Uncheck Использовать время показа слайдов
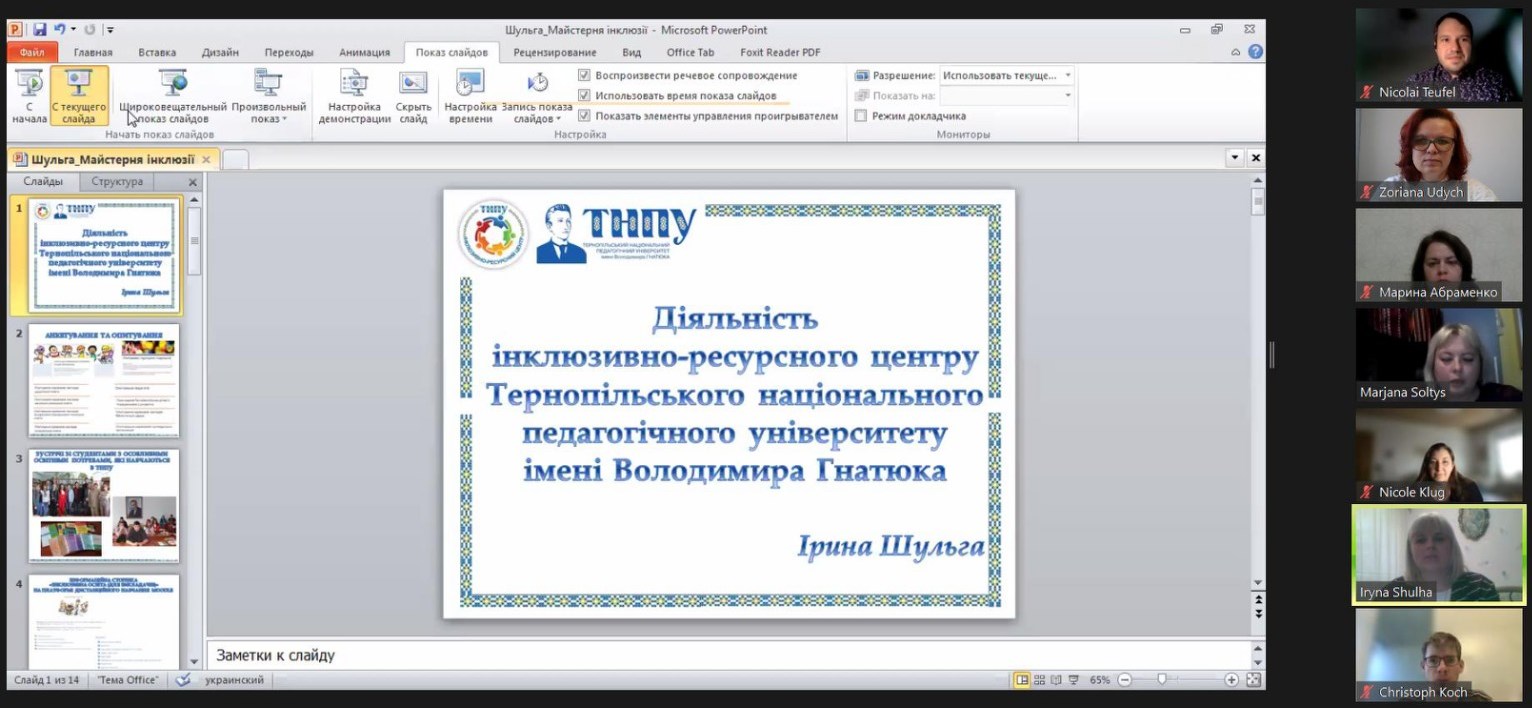The image size is (1532, 708). 585,95
